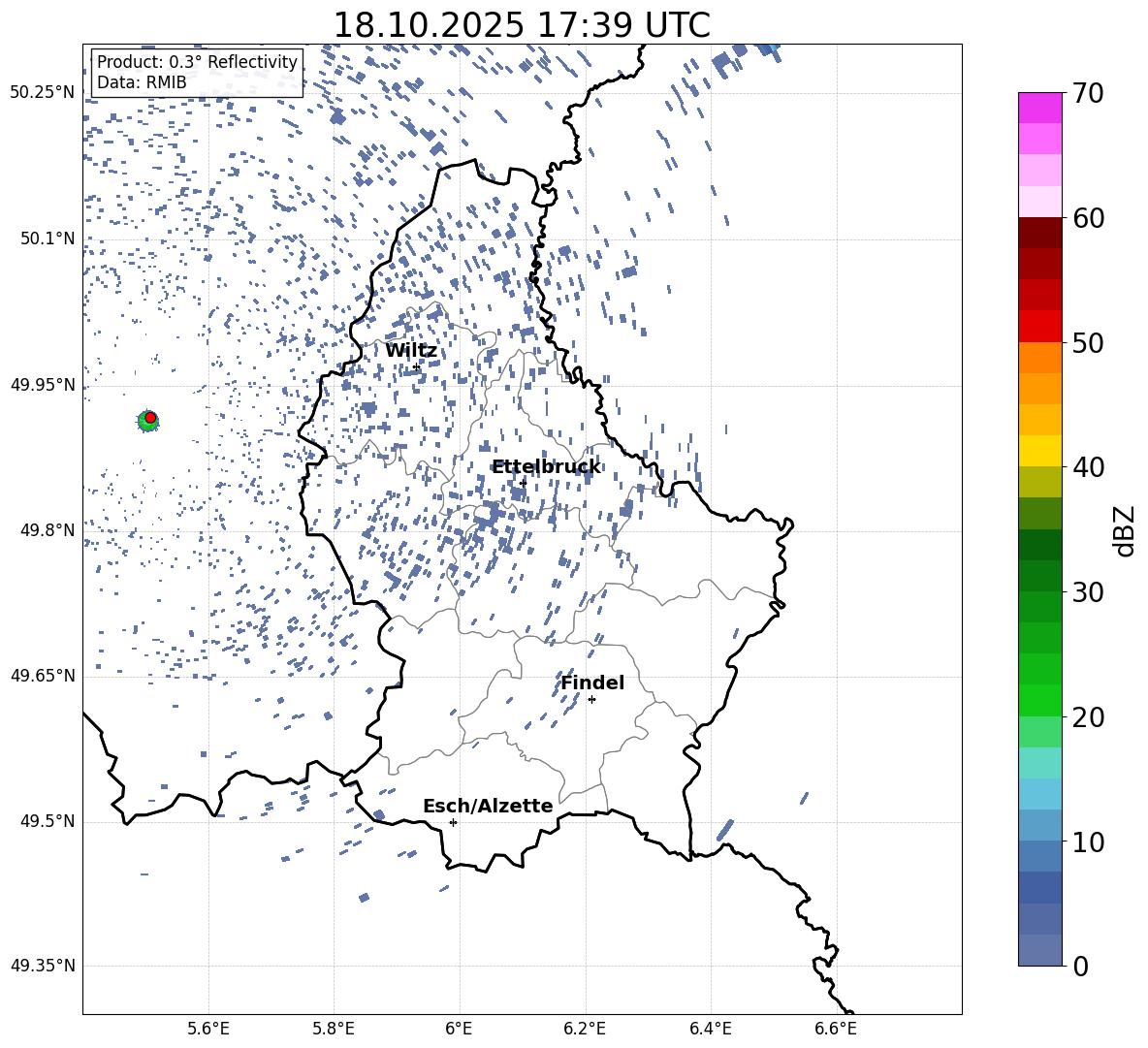Click the Wiltz location cross marker

pyautogui.click(x=417, y=366)
